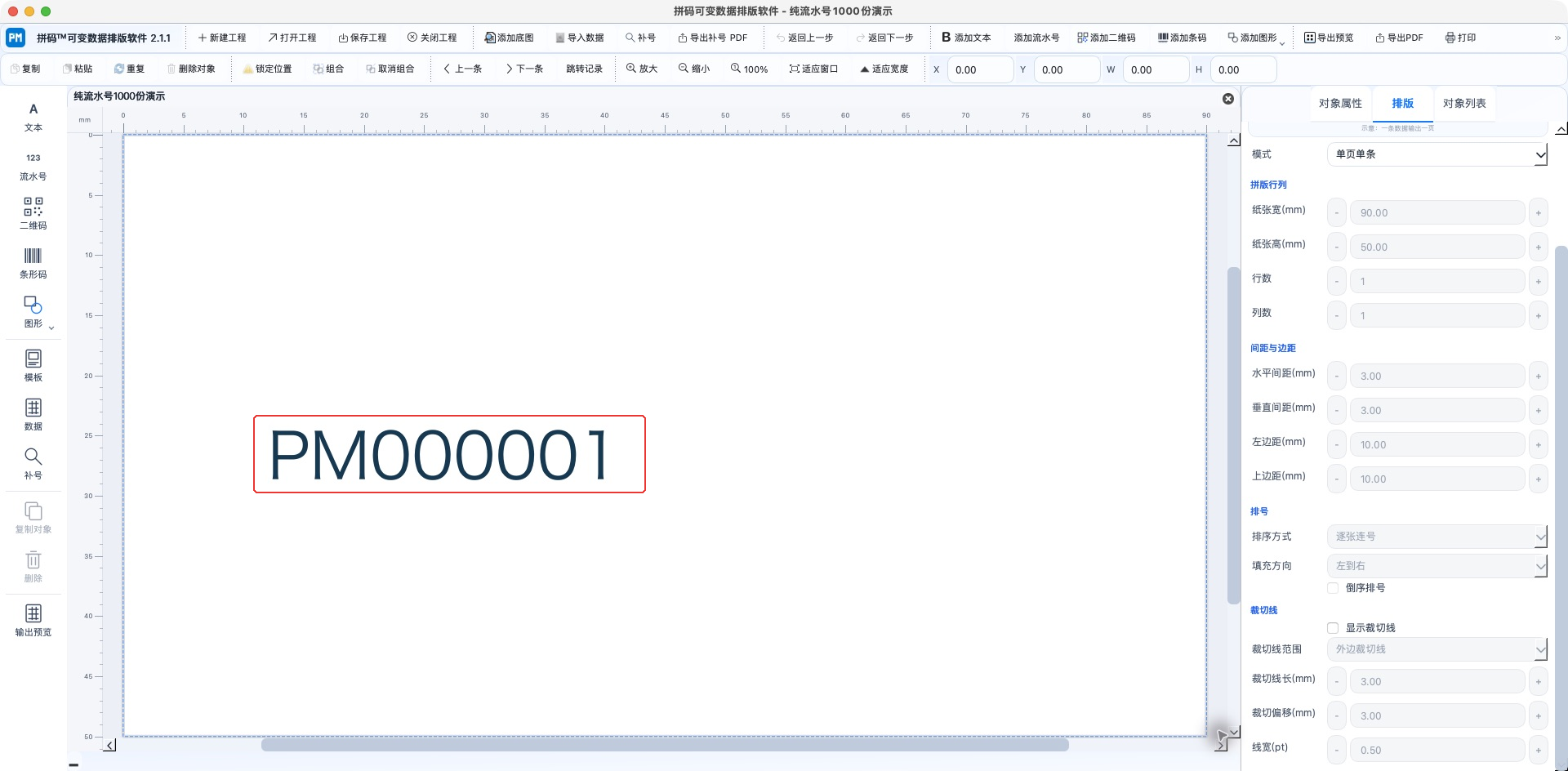Select the 二维码 QR code tool
The height and width of the screenshot is (771, 1568).
33,213
